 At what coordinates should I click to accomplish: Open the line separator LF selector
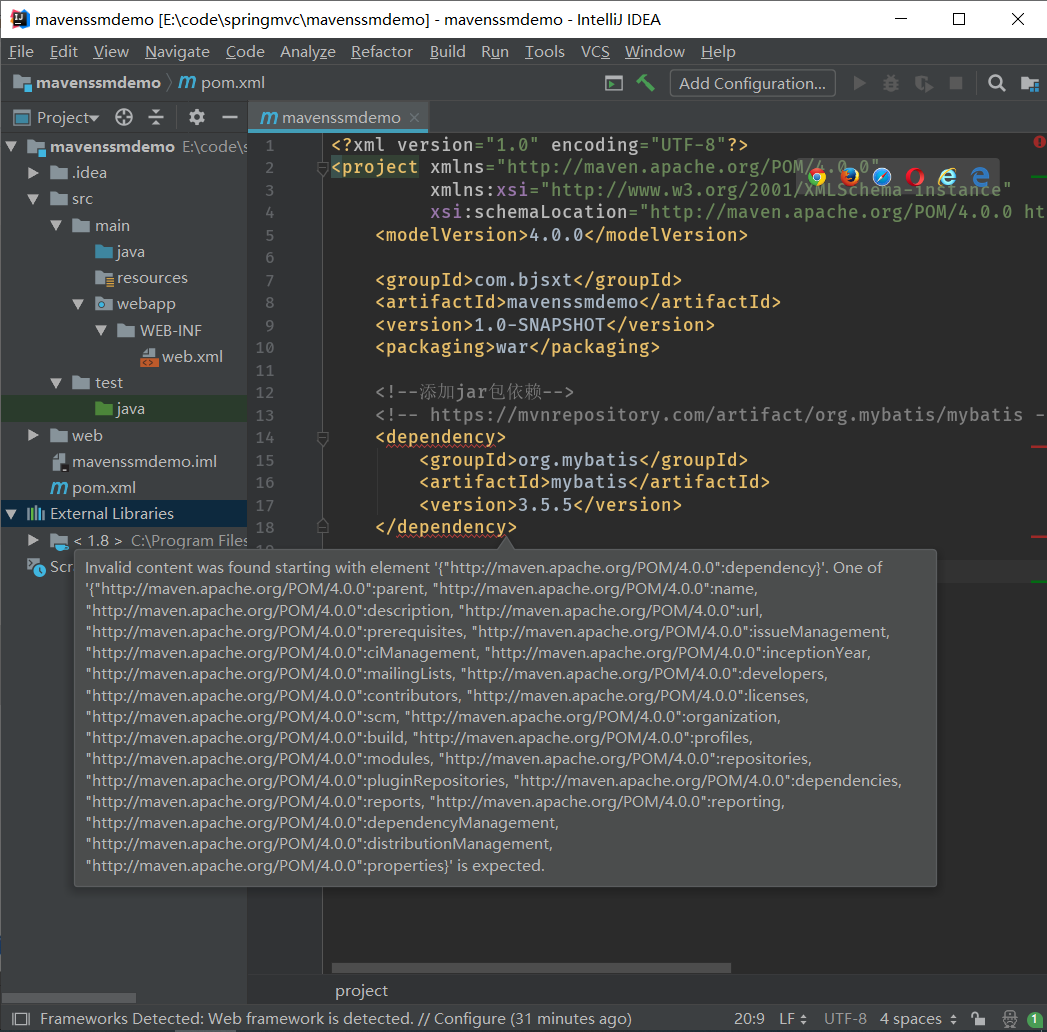pos(793,1019)
